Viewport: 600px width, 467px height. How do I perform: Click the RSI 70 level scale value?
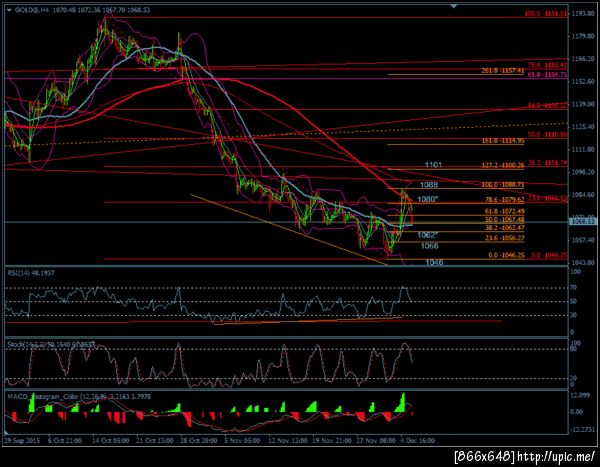click(573, 287)
